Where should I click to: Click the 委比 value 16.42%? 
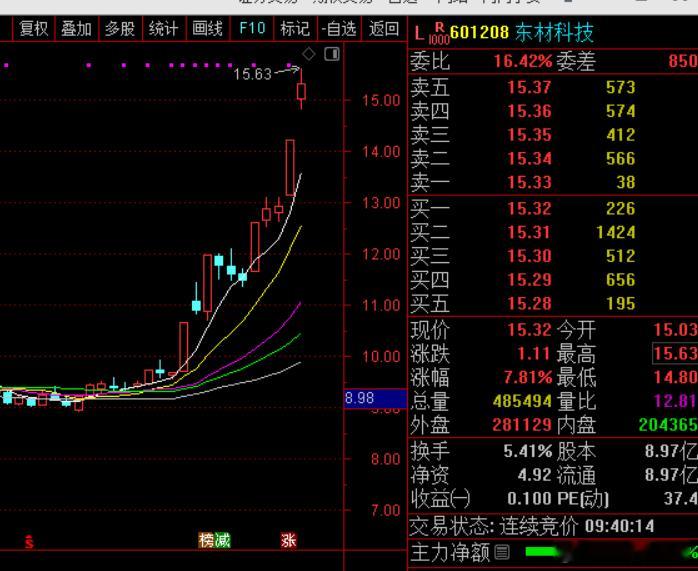pos(523,61)
